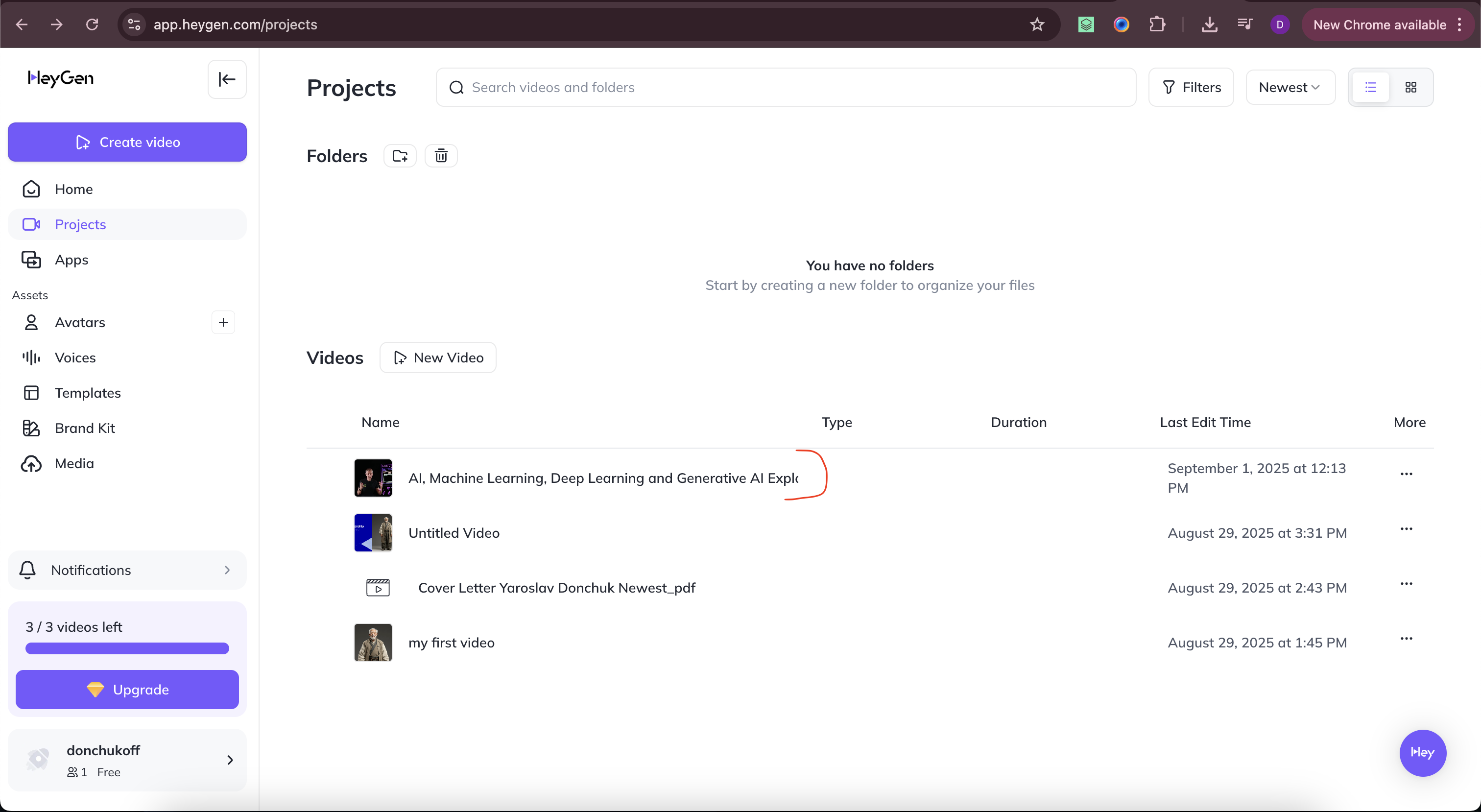Viewport: 1481px width, 812px height.
Task: Expand the Notifications panel
Action: click(x=127, y=570)
